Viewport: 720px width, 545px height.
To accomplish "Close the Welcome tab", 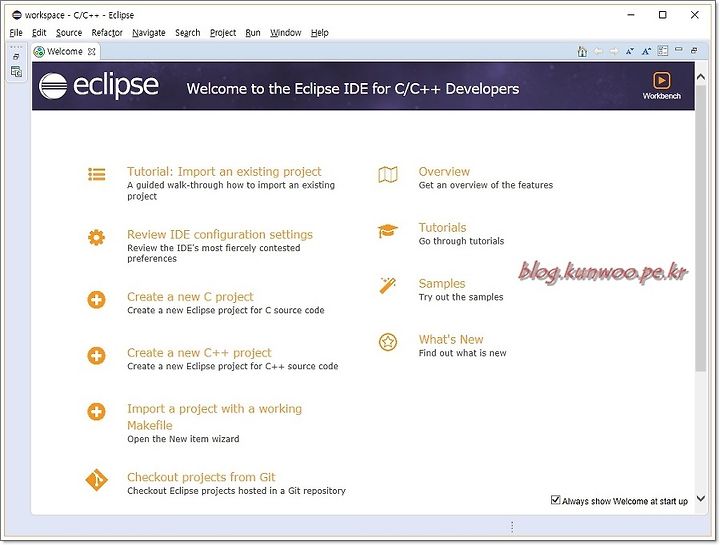I will [92, 51].
